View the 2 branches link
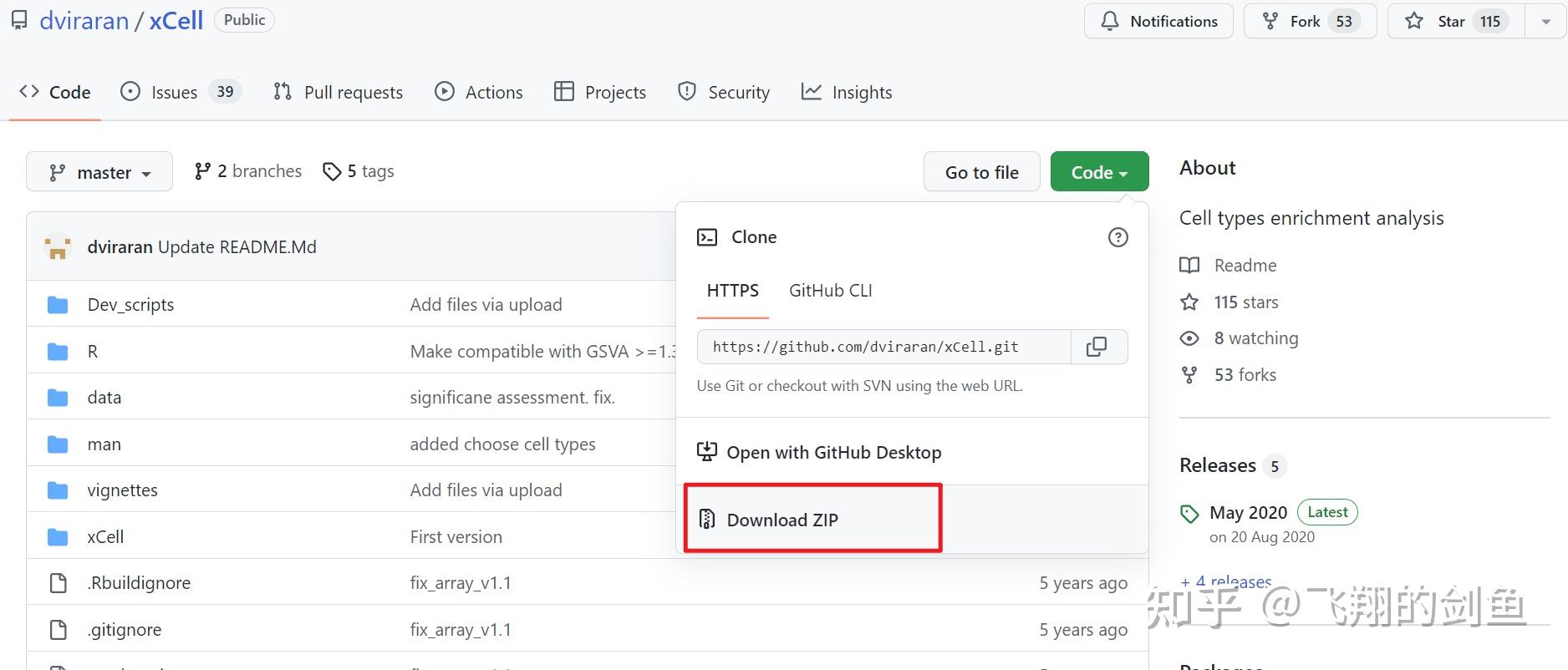 pos(248,171)
